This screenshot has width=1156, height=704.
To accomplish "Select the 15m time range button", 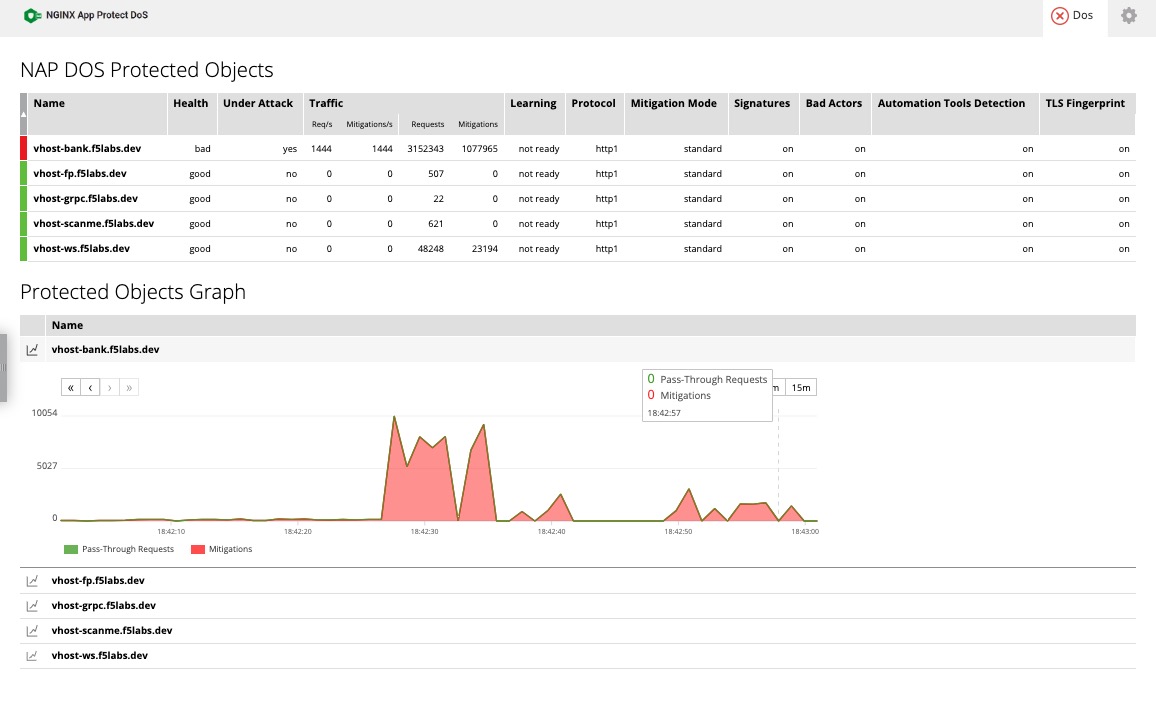I will coord(801,387).
